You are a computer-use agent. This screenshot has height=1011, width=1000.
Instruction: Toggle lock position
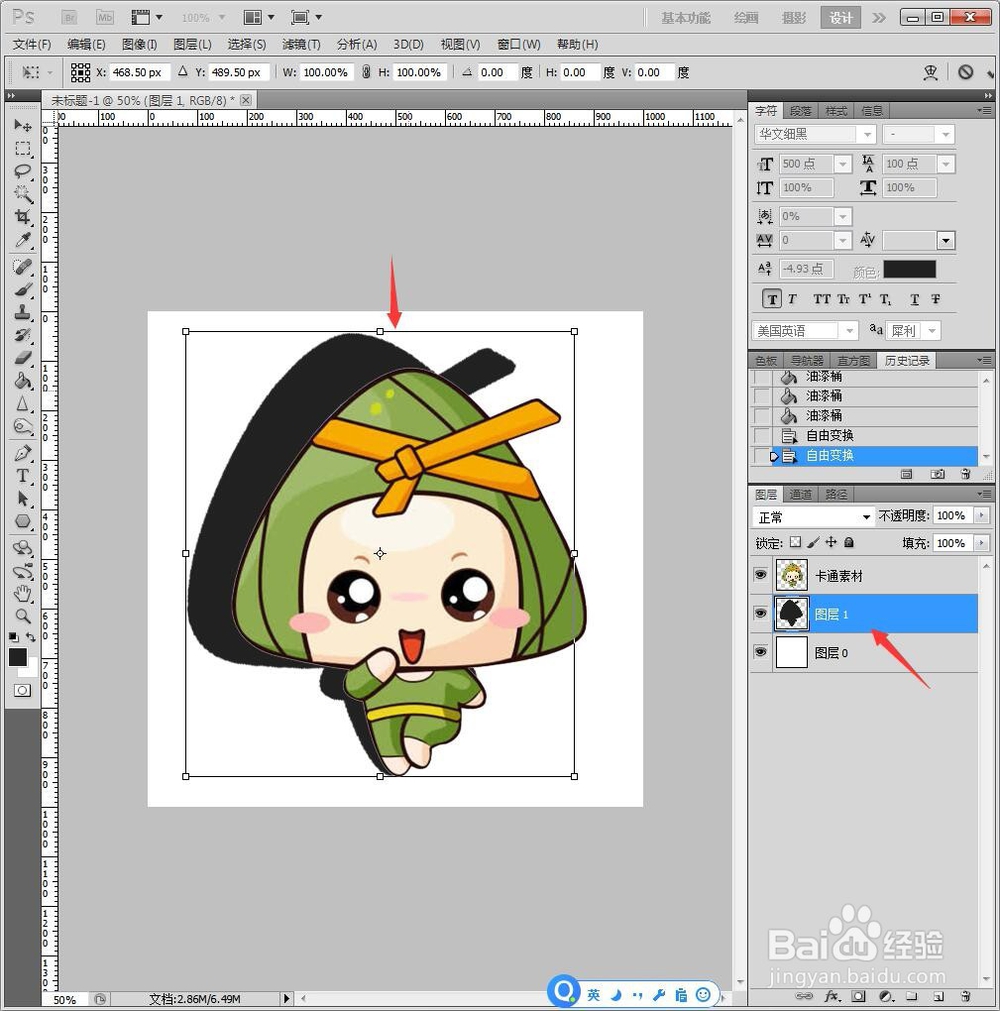831,542
